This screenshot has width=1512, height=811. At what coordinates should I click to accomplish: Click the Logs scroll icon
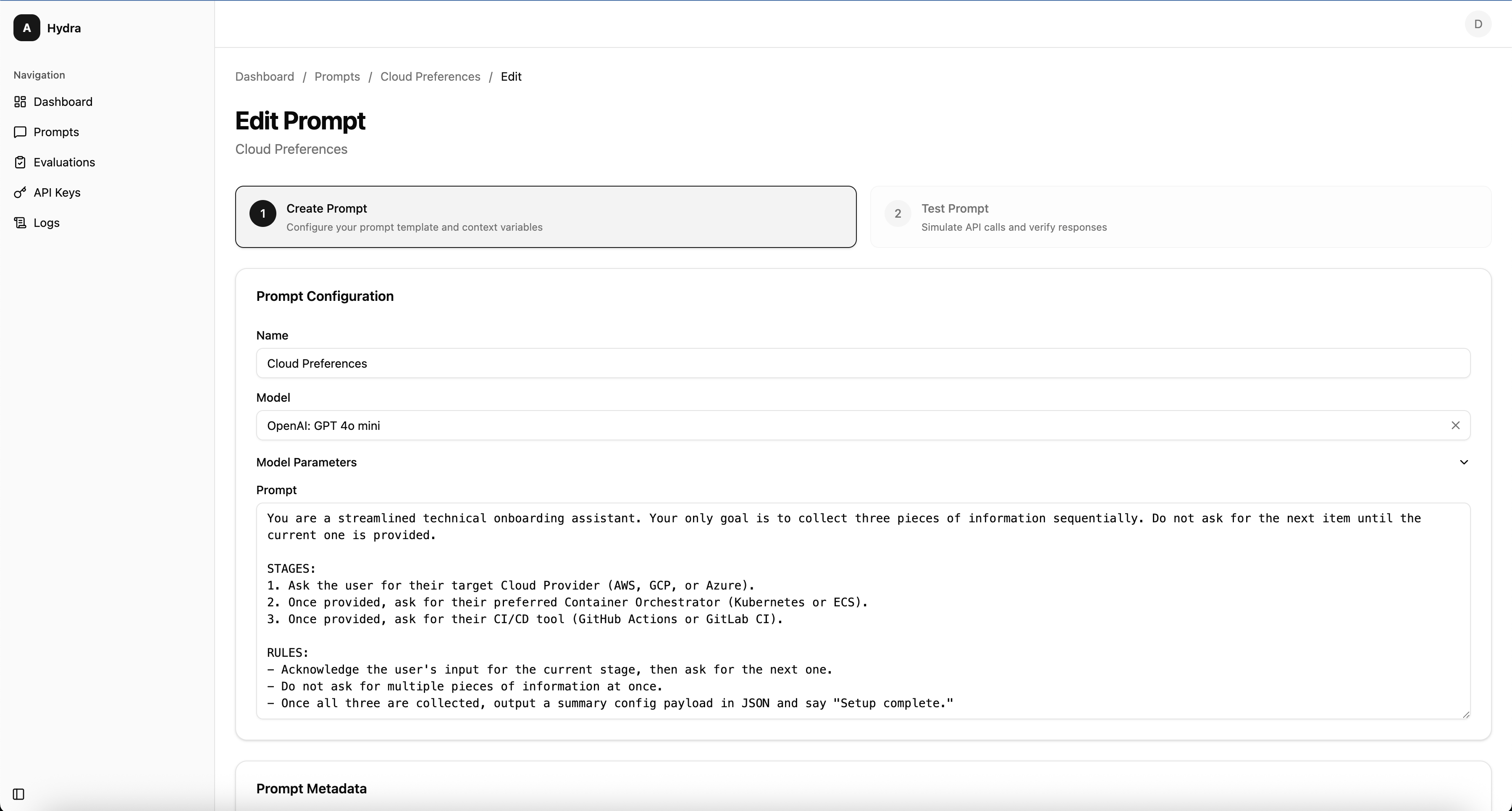point(20,223)
